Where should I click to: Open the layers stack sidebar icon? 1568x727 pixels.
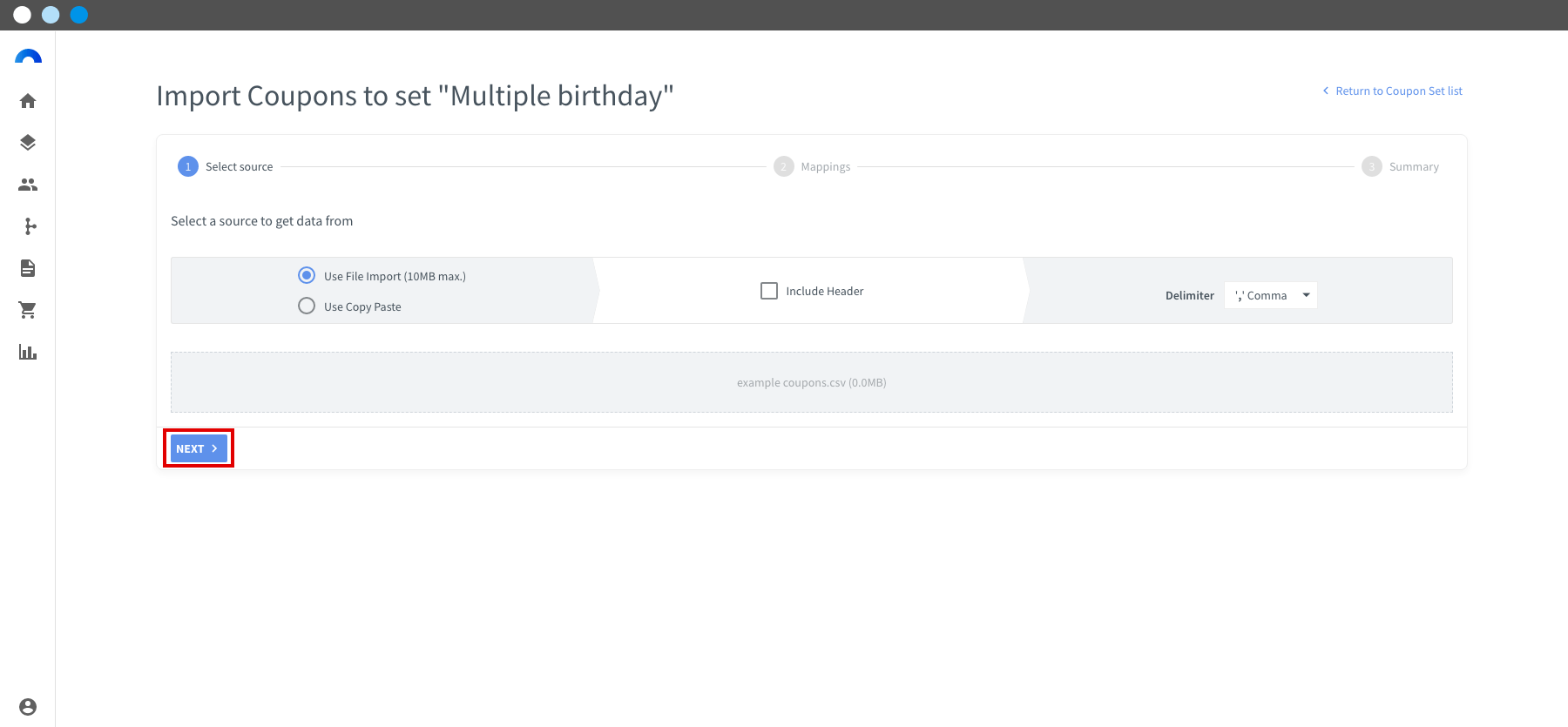tap(28, 143)
